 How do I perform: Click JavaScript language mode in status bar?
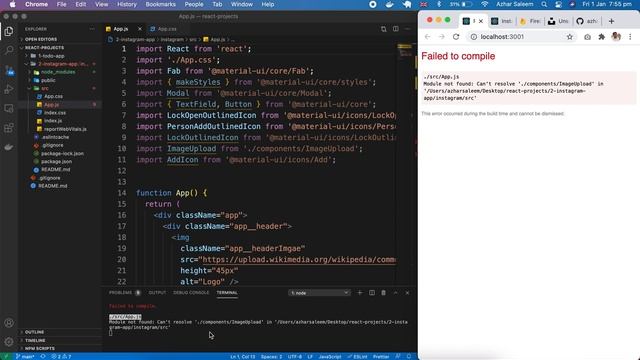(x=330, y=357)
